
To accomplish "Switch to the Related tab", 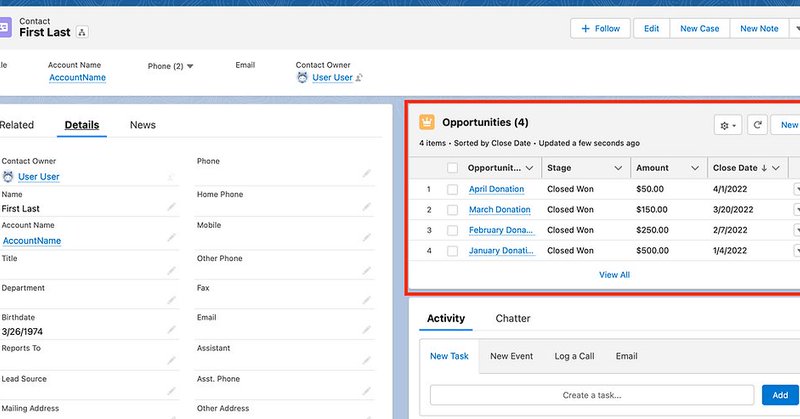I will pyautogui.click(x=16, y=125).
